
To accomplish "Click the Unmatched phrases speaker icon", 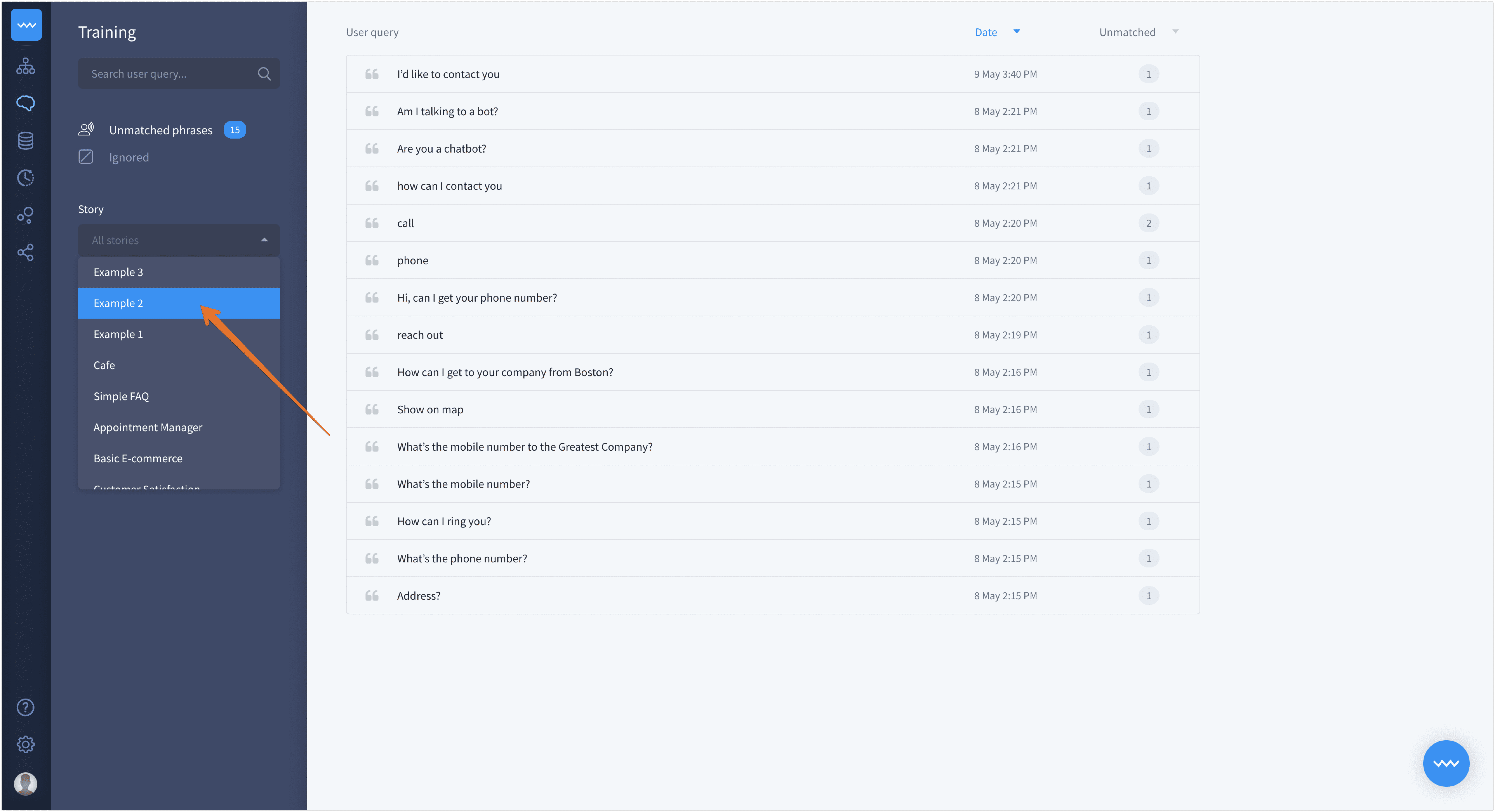I will [x=86, y=129].
